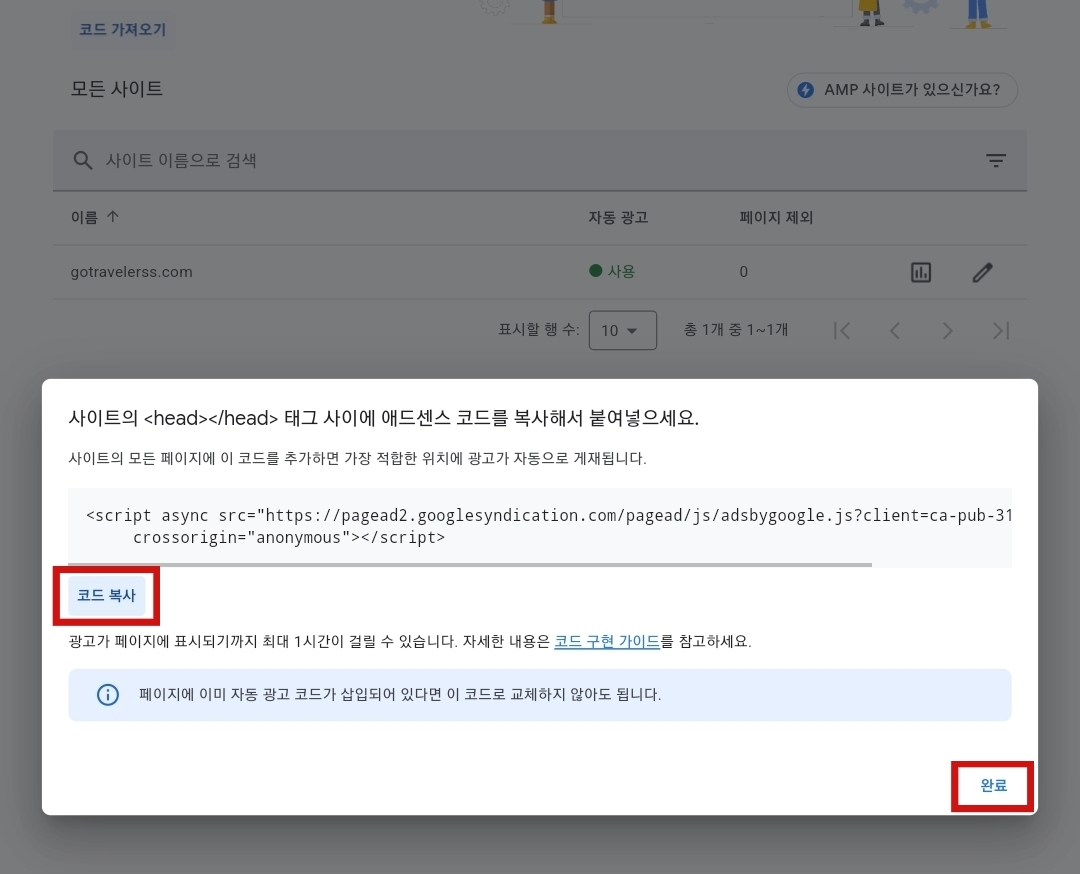Image resolution: width=1080 pixels, height=874 pixels.
Task: Click the 총 1개 중 1~1개 text
Action: 736,330
